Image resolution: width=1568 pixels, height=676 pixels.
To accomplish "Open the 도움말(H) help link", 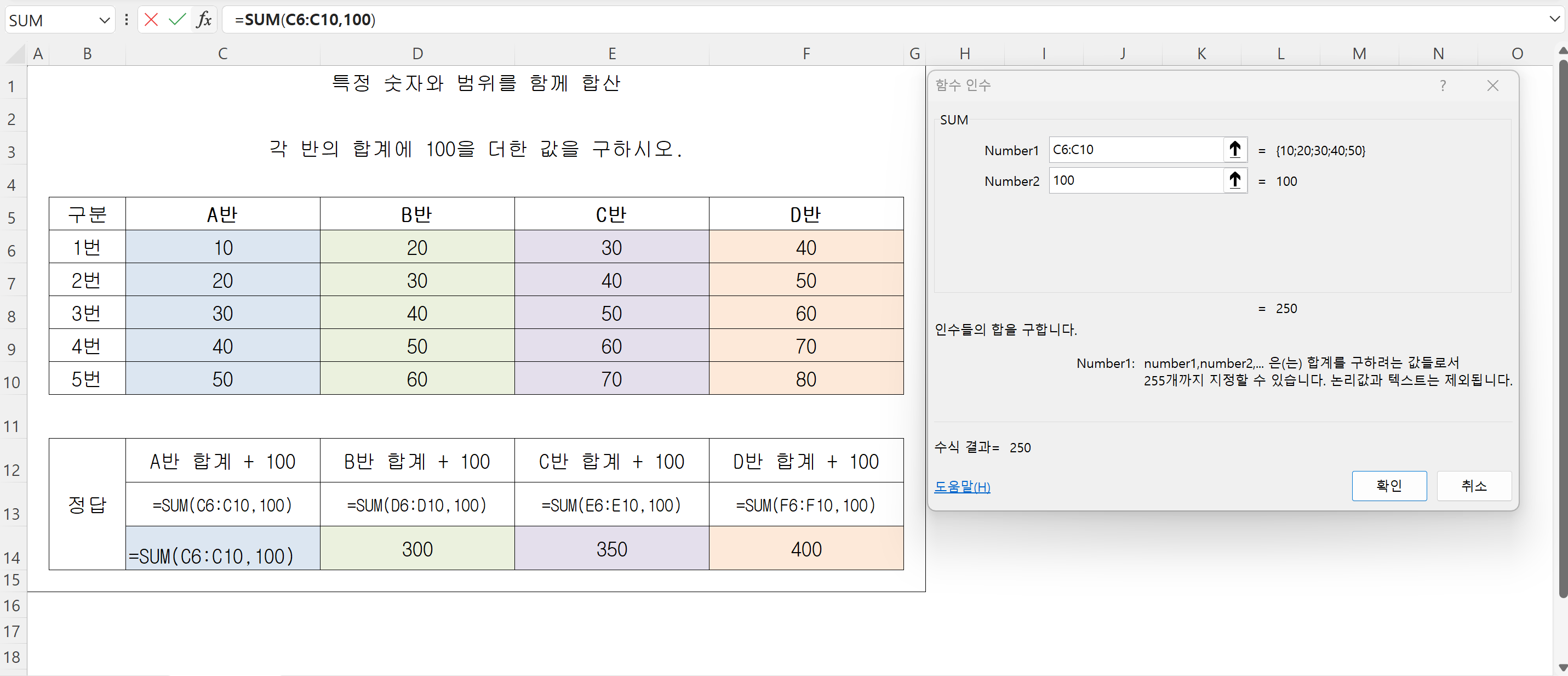I will click(962, 487).
